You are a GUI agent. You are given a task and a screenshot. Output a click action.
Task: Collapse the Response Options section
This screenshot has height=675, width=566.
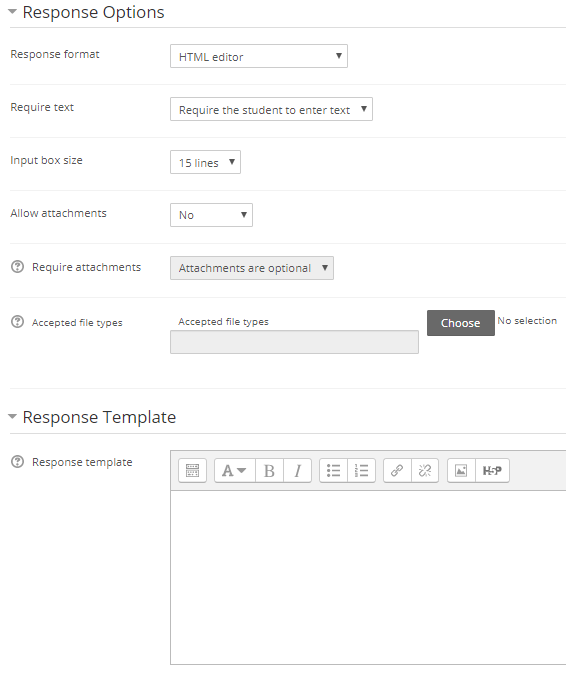click(x=12, y=12)
